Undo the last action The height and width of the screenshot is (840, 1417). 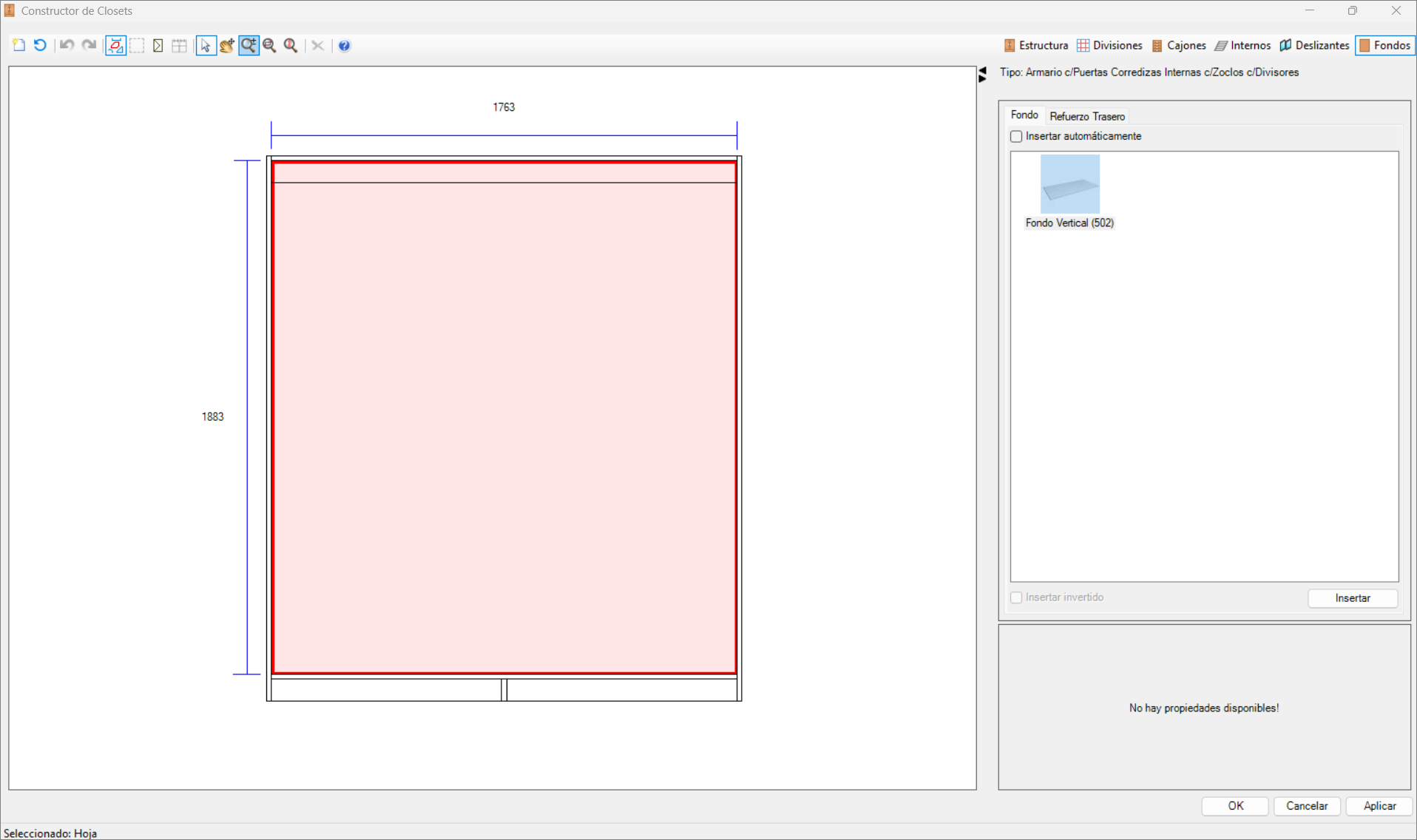[x=66, y=45]
